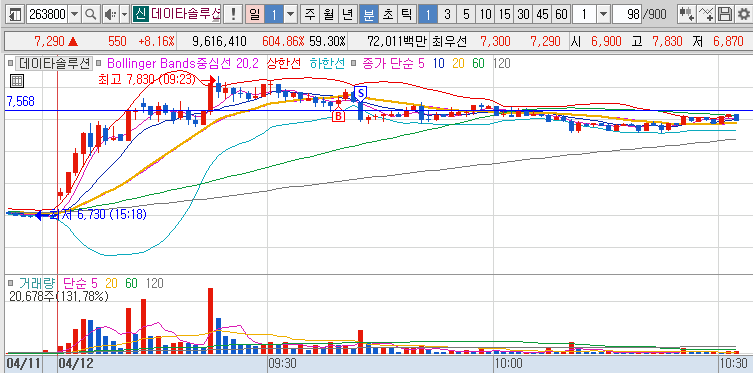The height and width of the screenshot is (373, 753).
Task: Select yearly 년 chart period
Action: (348, 14)
